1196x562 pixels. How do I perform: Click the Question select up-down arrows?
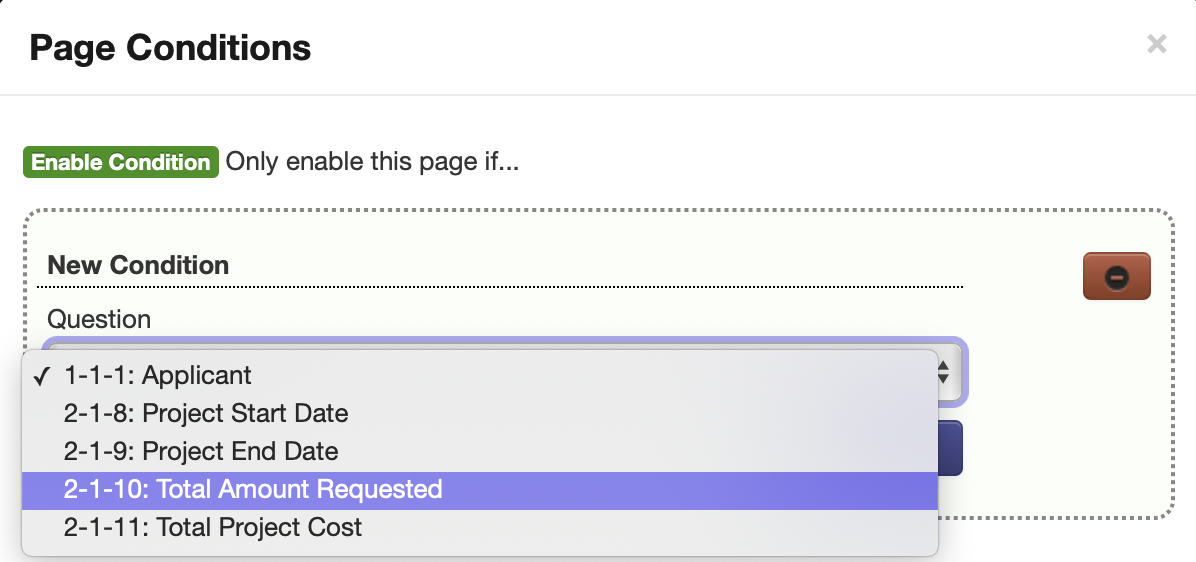point(943,373)
